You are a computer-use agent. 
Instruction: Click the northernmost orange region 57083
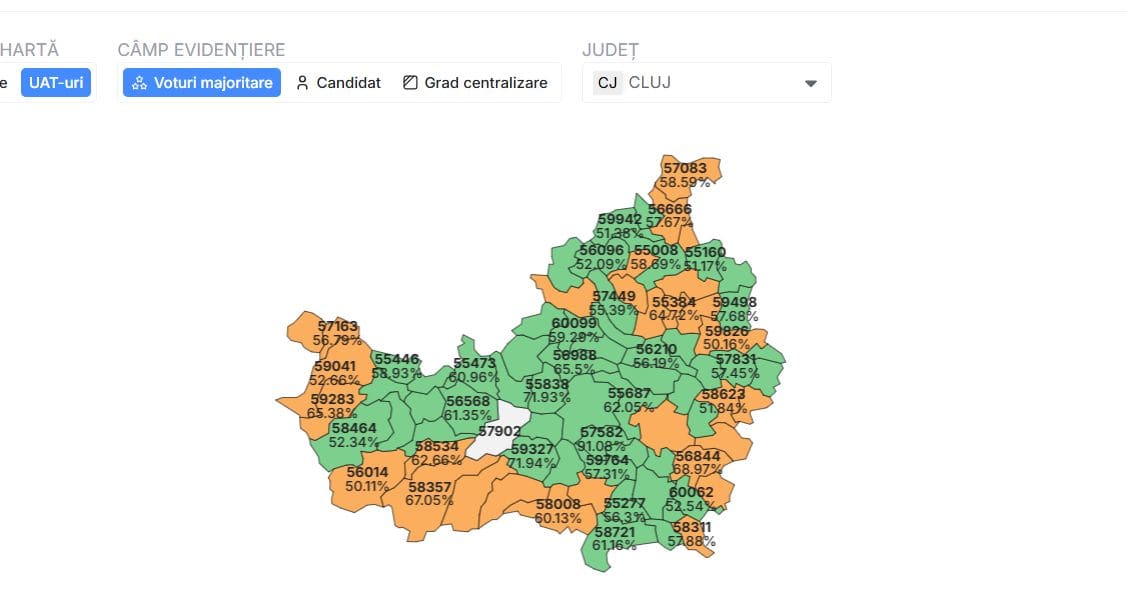point(685,168)
